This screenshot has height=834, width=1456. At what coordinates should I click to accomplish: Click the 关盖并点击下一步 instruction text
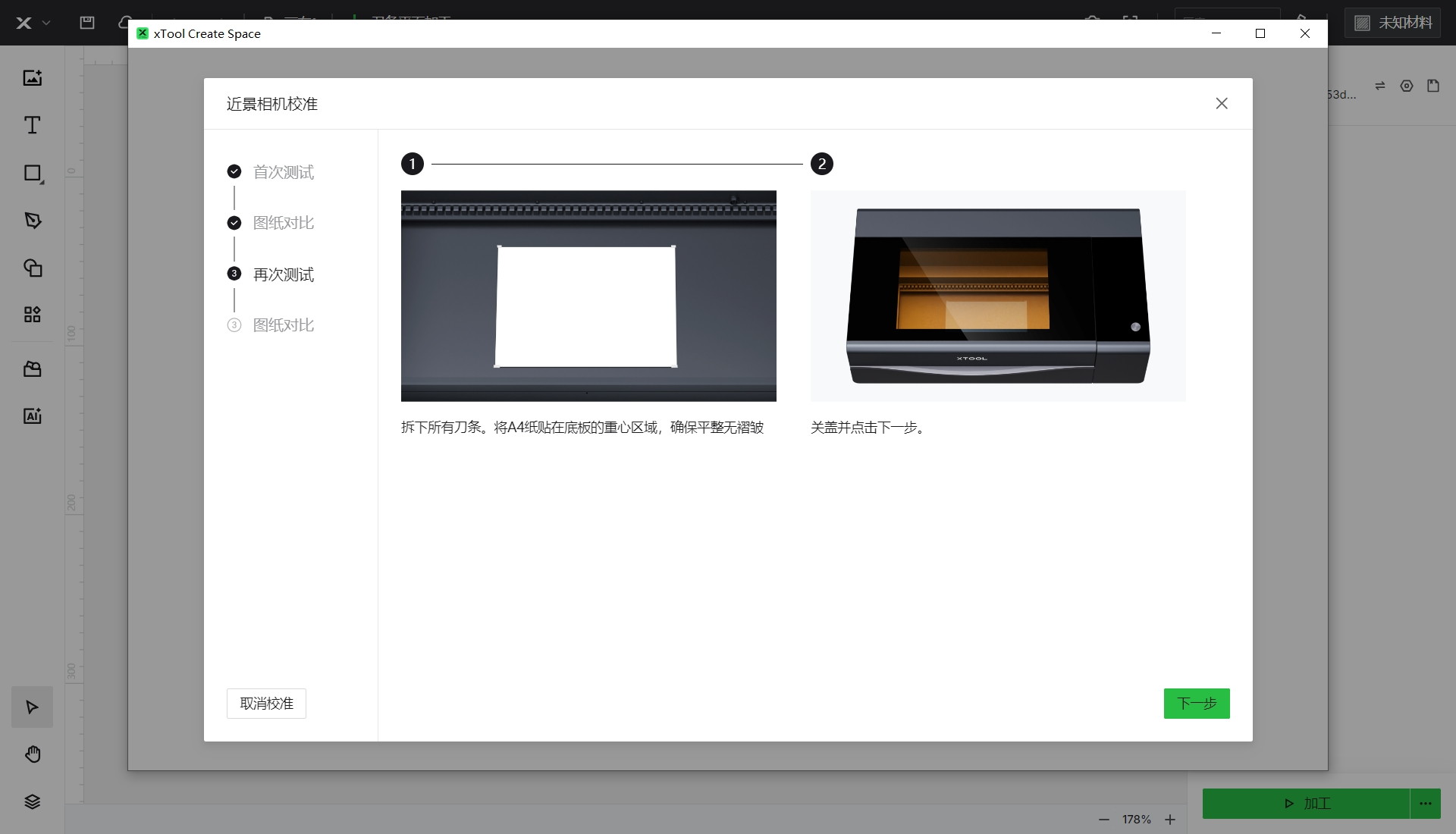pyautogui.click(x=869, y=428)
